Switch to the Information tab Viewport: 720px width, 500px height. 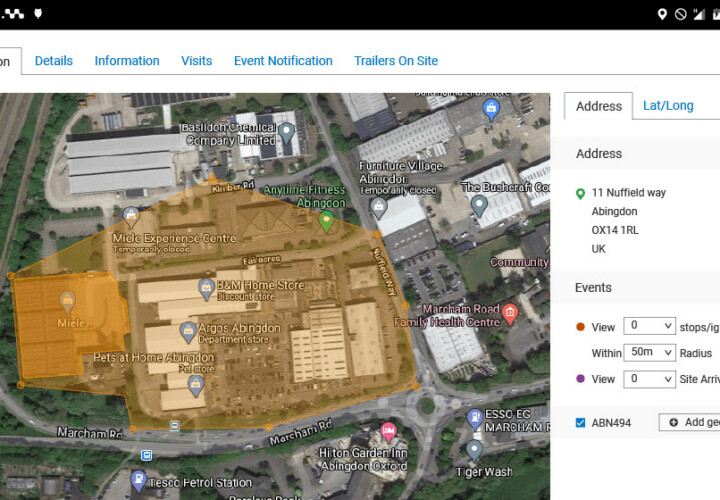coord(127,61)
